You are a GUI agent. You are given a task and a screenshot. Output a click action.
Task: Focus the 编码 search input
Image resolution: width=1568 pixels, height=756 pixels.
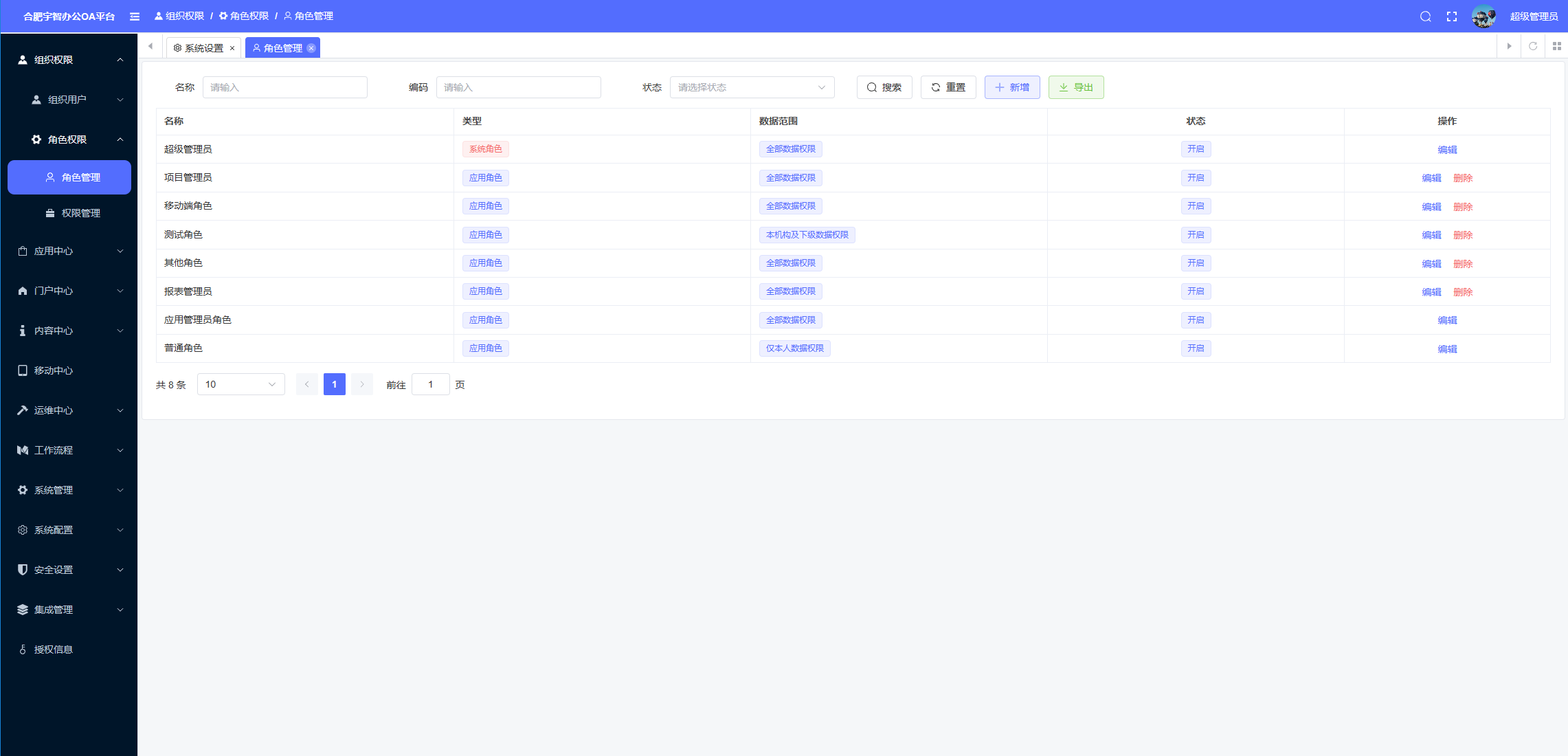519,87
